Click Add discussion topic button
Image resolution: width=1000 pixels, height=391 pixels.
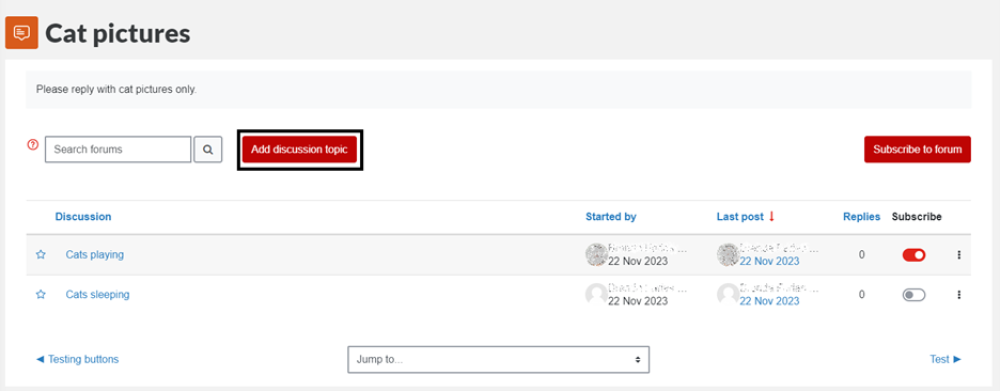(x=299, y=149)
